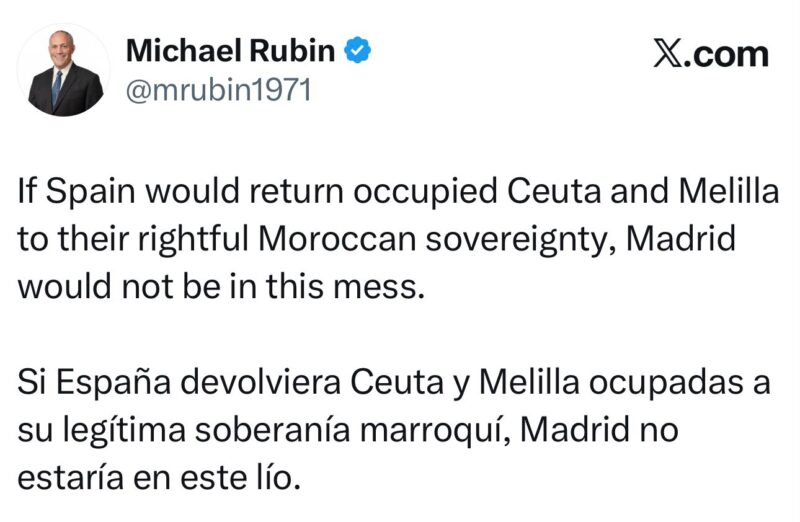Click the X.com logo
Screen dimensions: 800x522
pyautogui.click(x=711, y=54)
